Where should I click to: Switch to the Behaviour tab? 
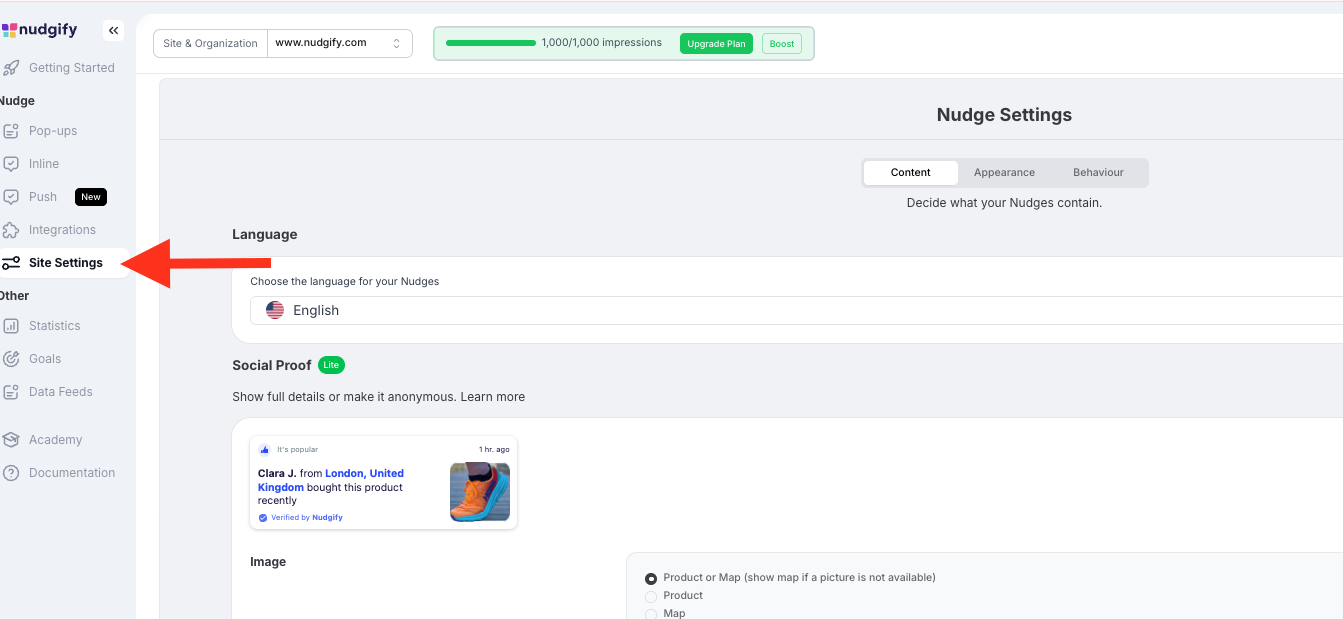point(1098,173)
